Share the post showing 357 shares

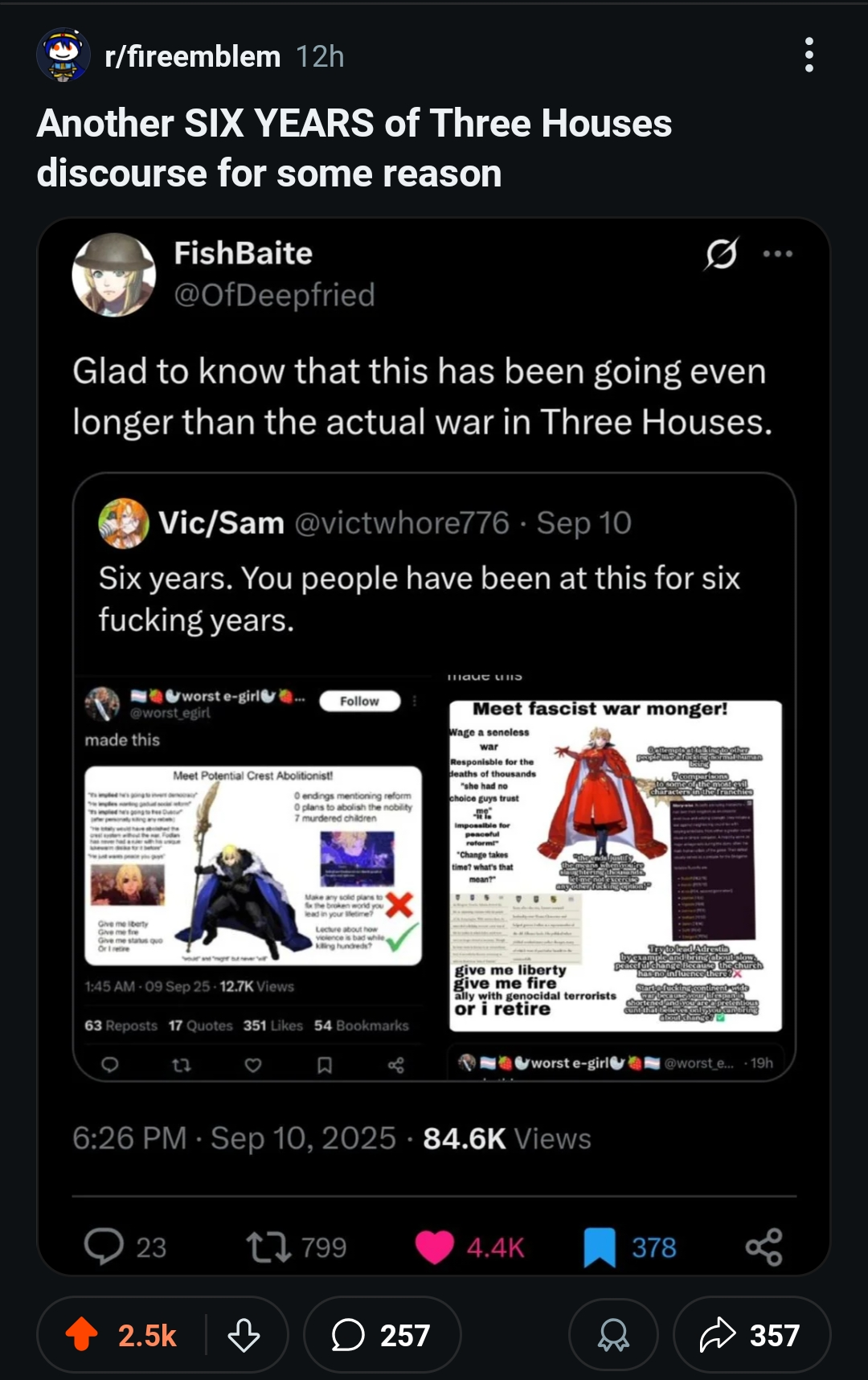pos(751,1335)
